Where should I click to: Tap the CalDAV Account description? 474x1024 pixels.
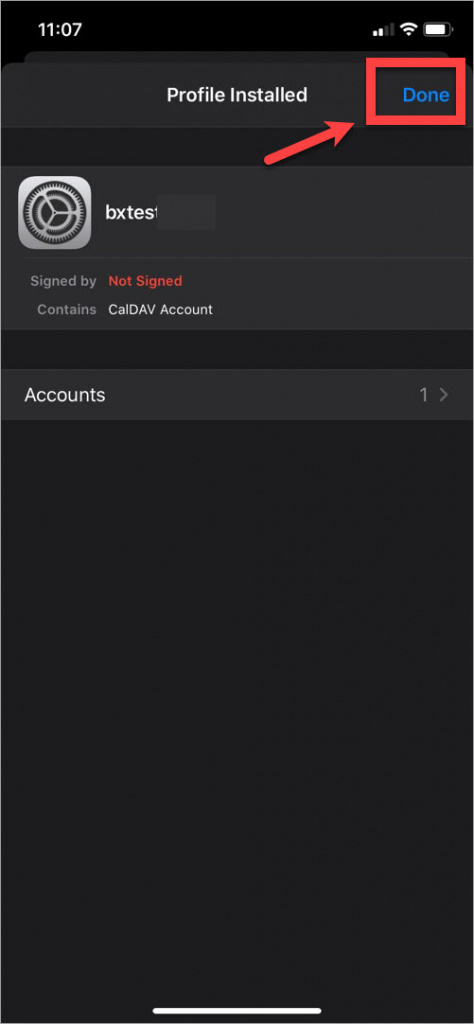click(x=161, y=310)
